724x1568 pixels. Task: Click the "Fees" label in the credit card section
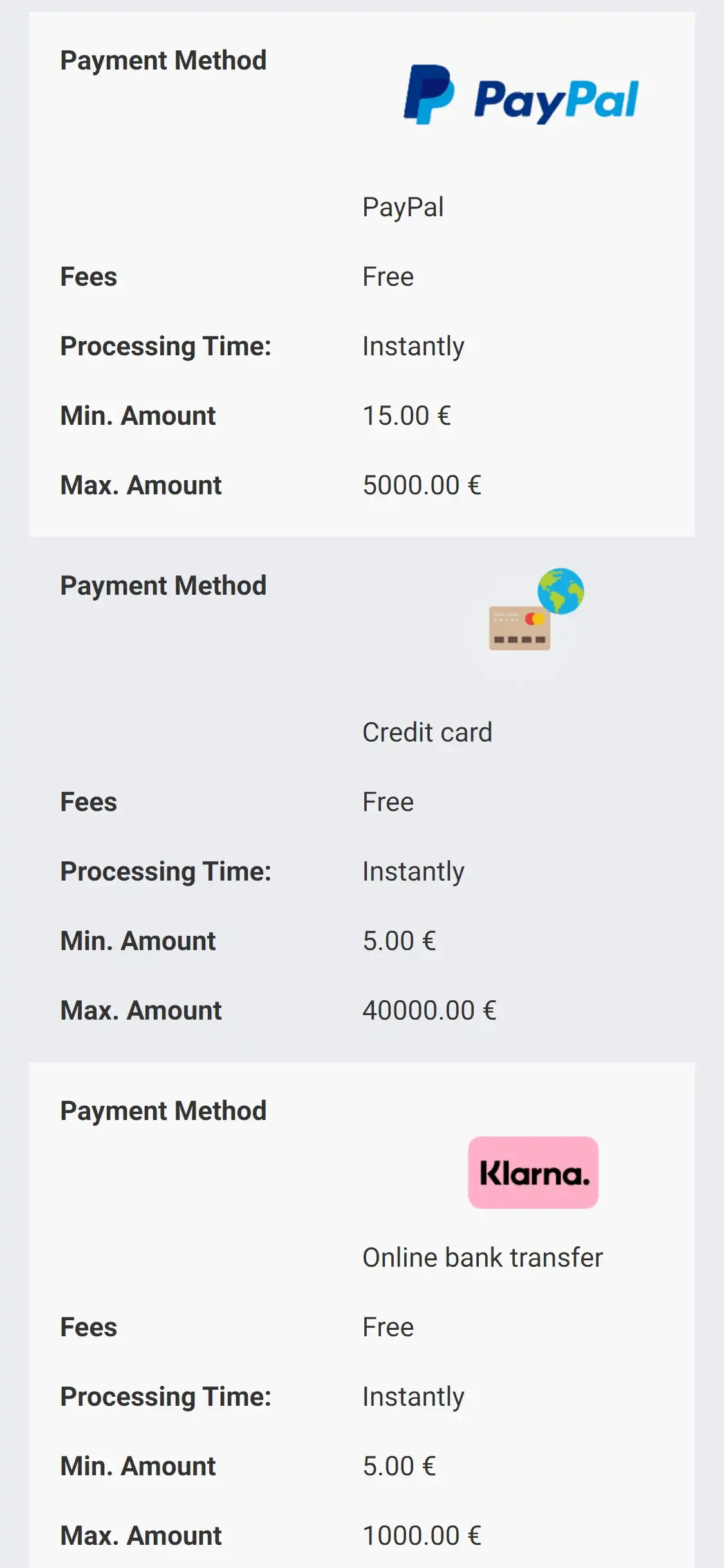pyautogui.click(x=89, y=802)
